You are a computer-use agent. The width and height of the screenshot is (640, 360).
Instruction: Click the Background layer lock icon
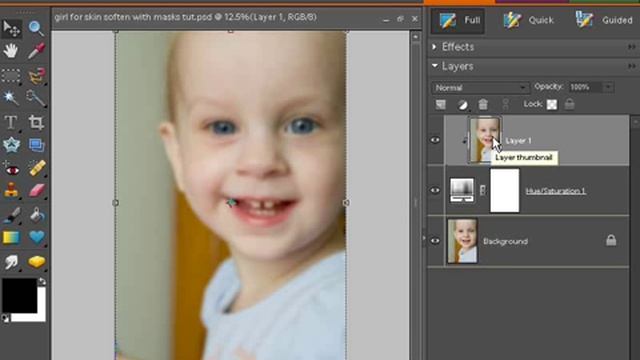[611, 240]
